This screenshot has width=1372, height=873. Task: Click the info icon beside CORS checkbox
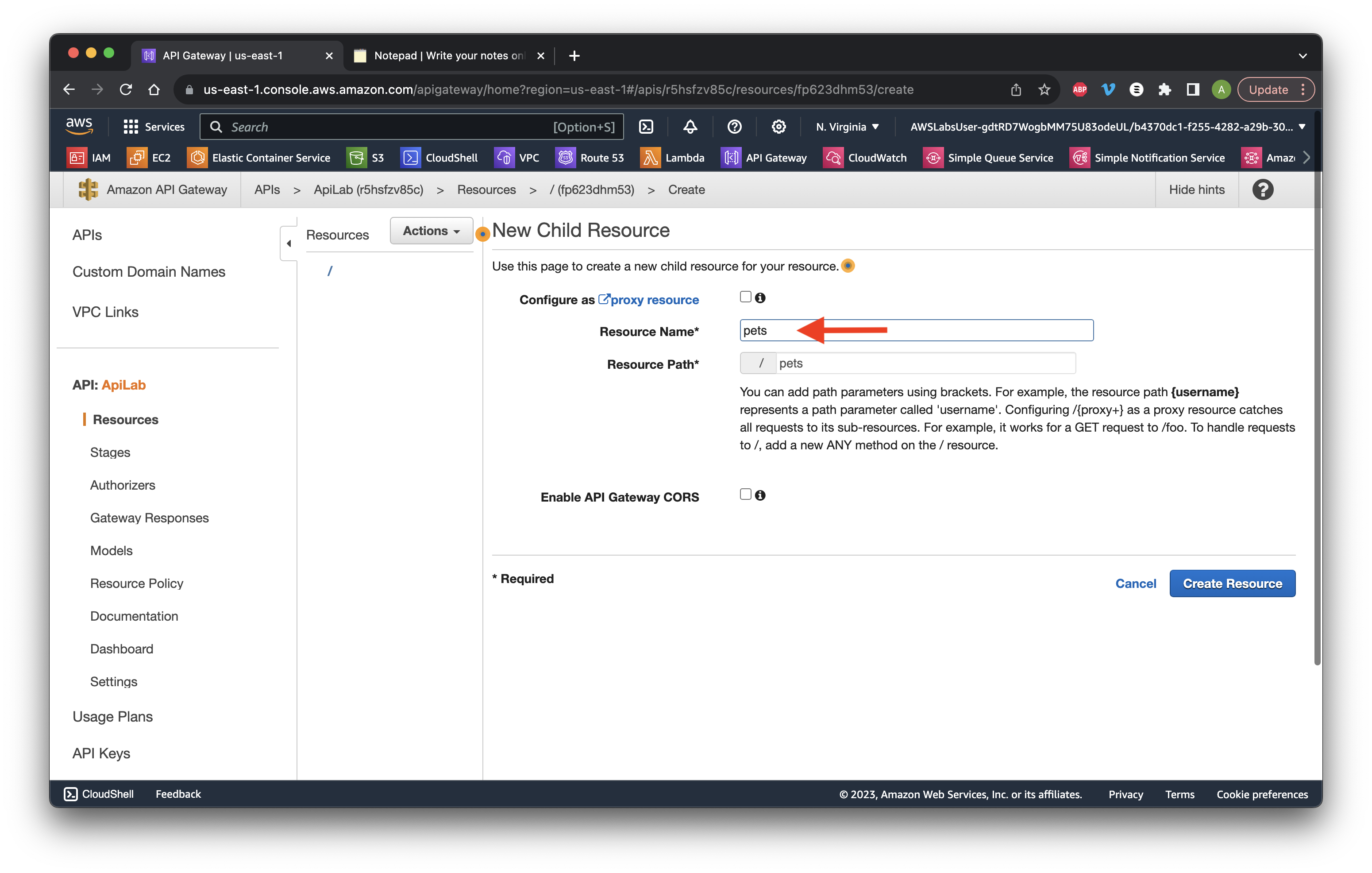(760, 495)
